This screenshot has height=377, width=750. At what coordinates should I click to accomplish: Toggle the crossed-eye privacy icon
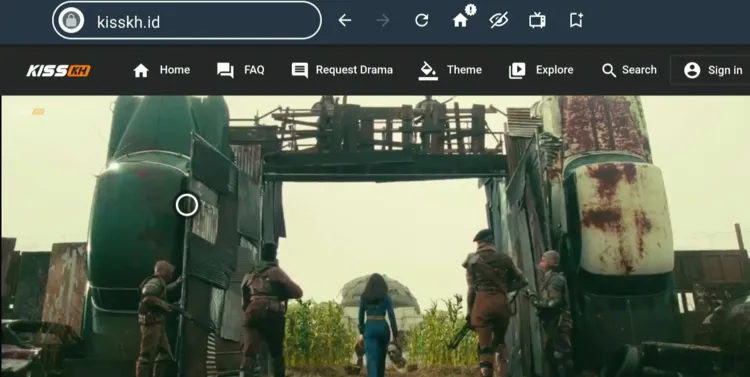498,20
